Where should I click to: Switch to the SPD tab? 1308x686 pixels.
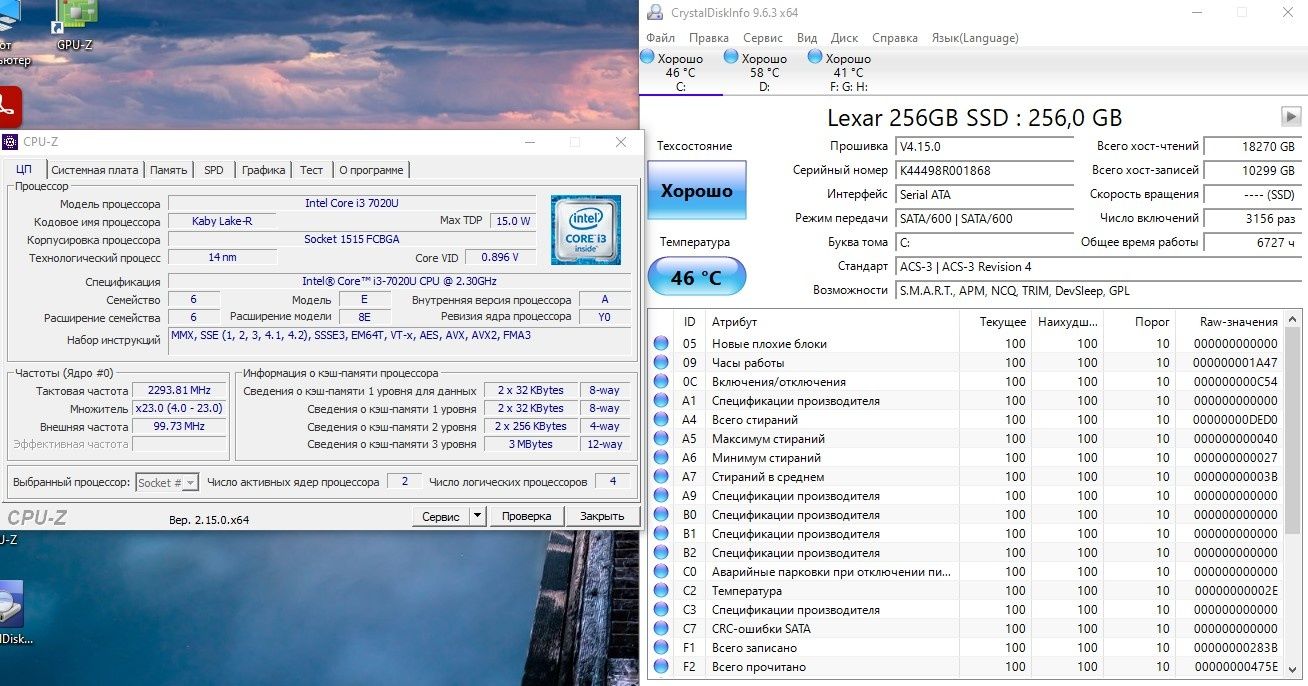click(214, 170)
